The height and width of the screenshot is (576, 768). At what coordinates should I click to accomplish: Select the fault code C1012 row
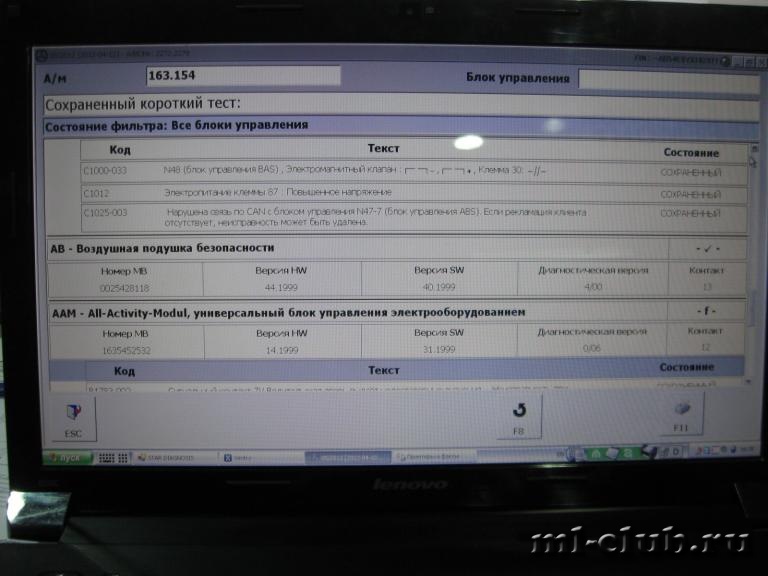click(x=414, y=193)
